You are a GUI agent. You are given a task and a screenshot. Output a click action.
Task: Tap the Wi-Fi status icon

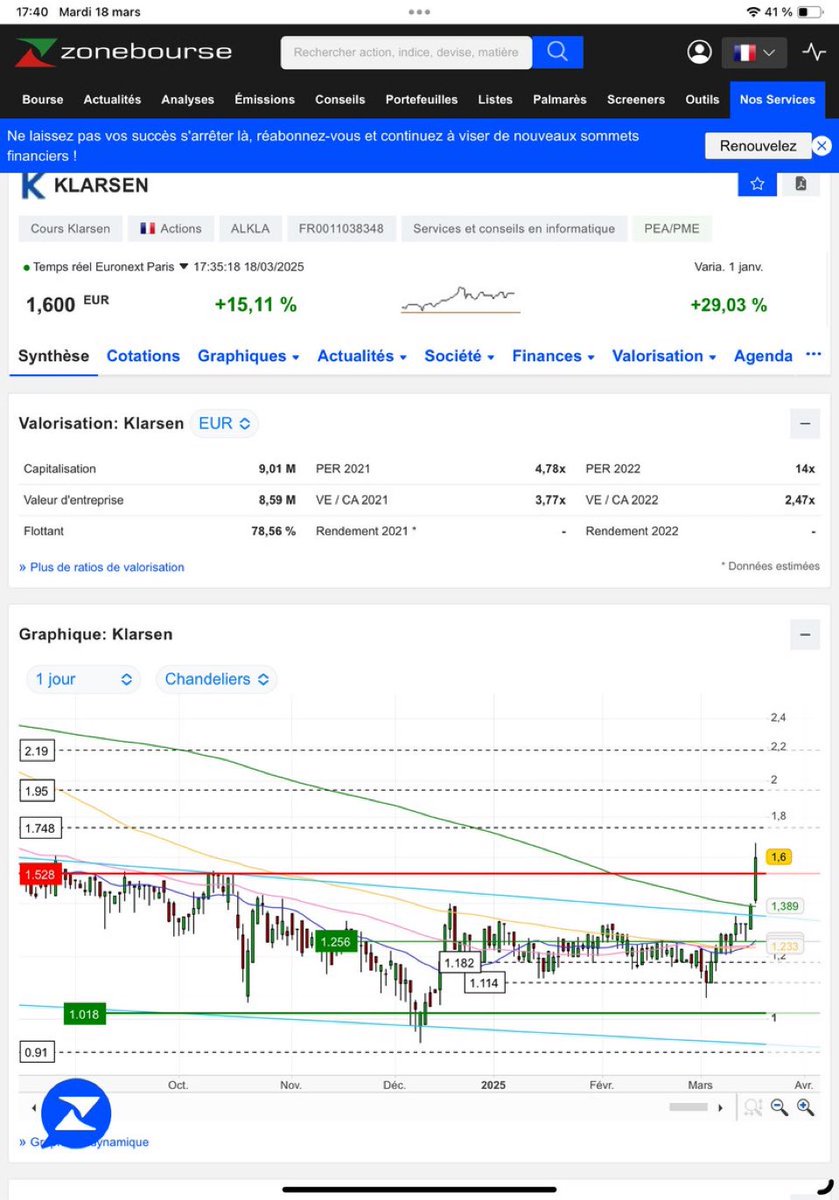click(753, 12)
